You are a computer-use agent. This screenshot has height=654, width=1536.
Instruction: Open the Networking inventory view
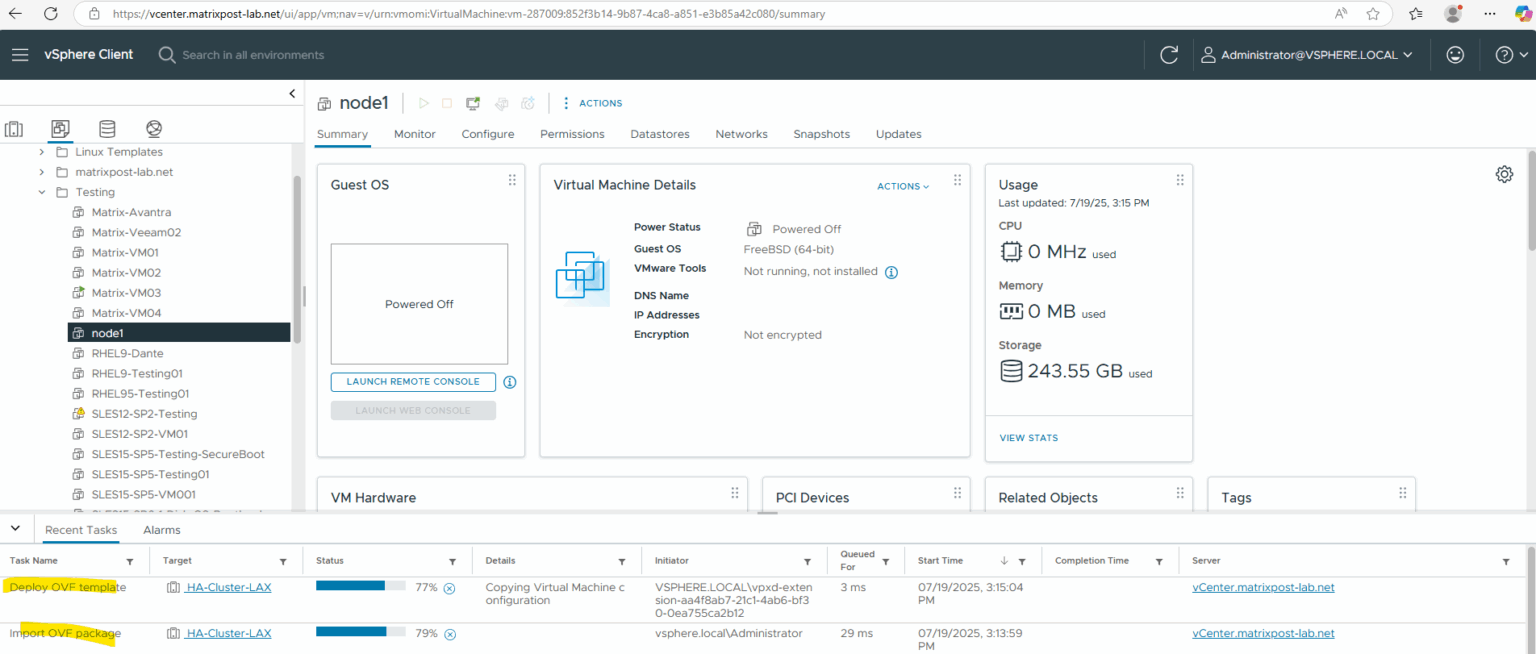(153, 128)
